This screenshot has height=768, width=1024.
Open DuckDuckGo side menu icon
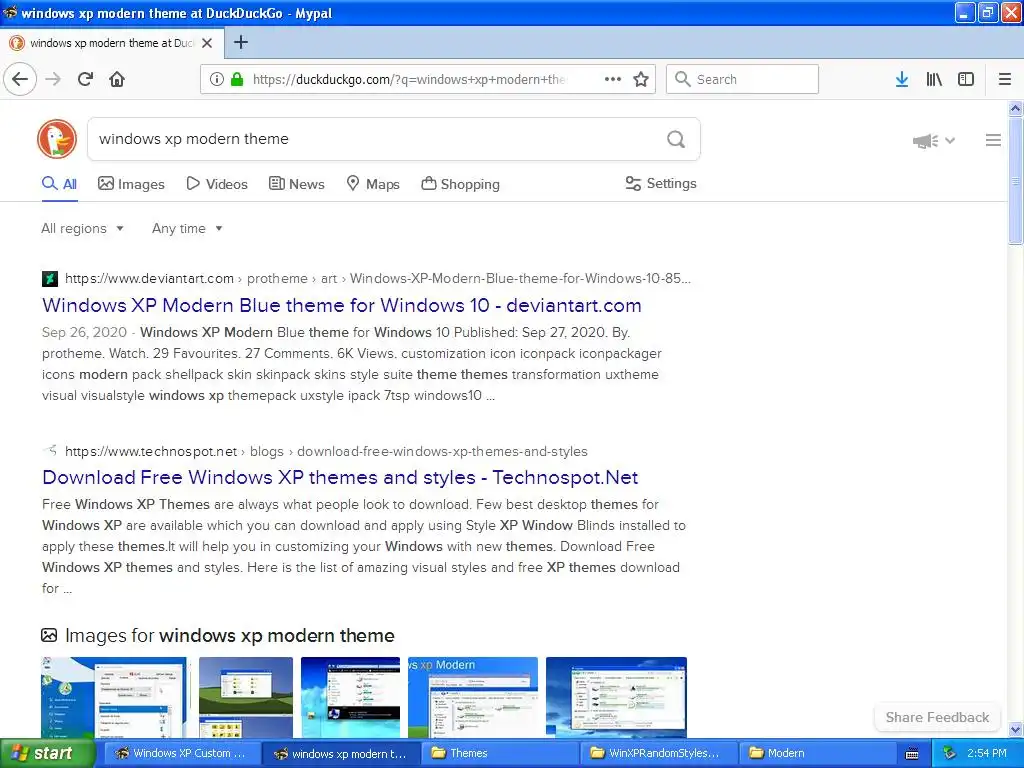click(x=993, y=140)
